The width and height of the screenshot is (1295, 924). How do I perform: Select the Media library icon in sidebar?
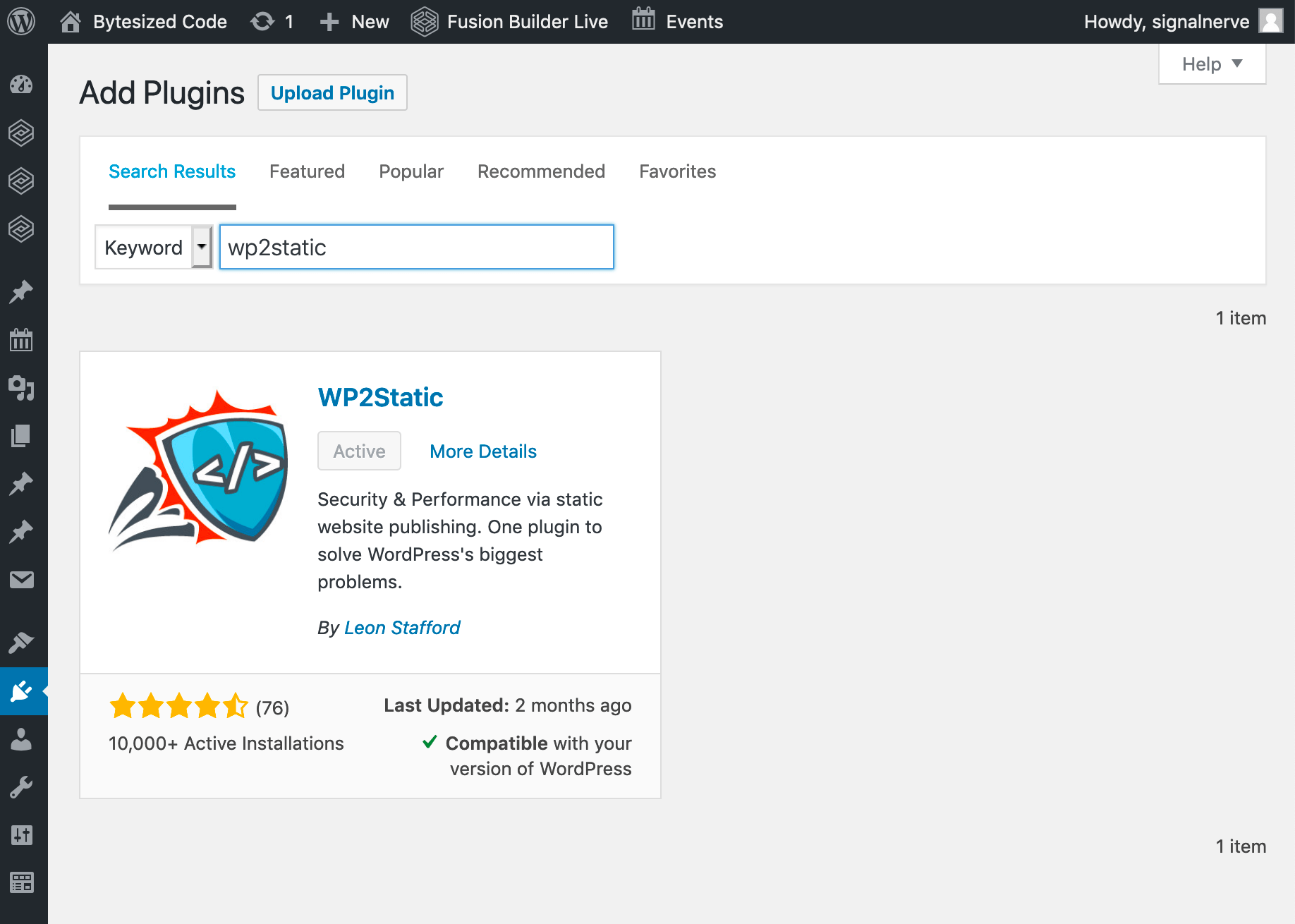[x=22, y=388]
